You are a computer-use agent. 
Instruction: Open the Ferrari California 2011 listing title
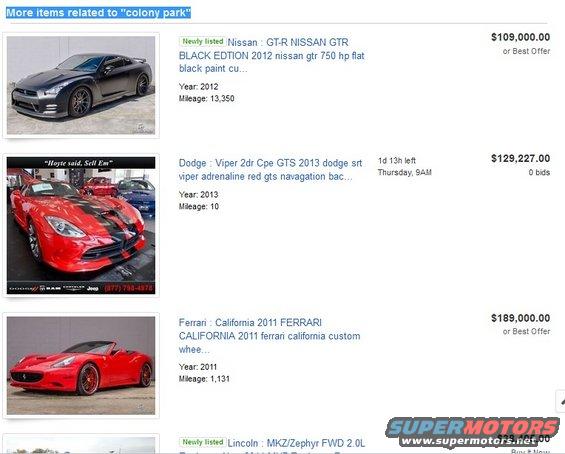click(270, 336)
